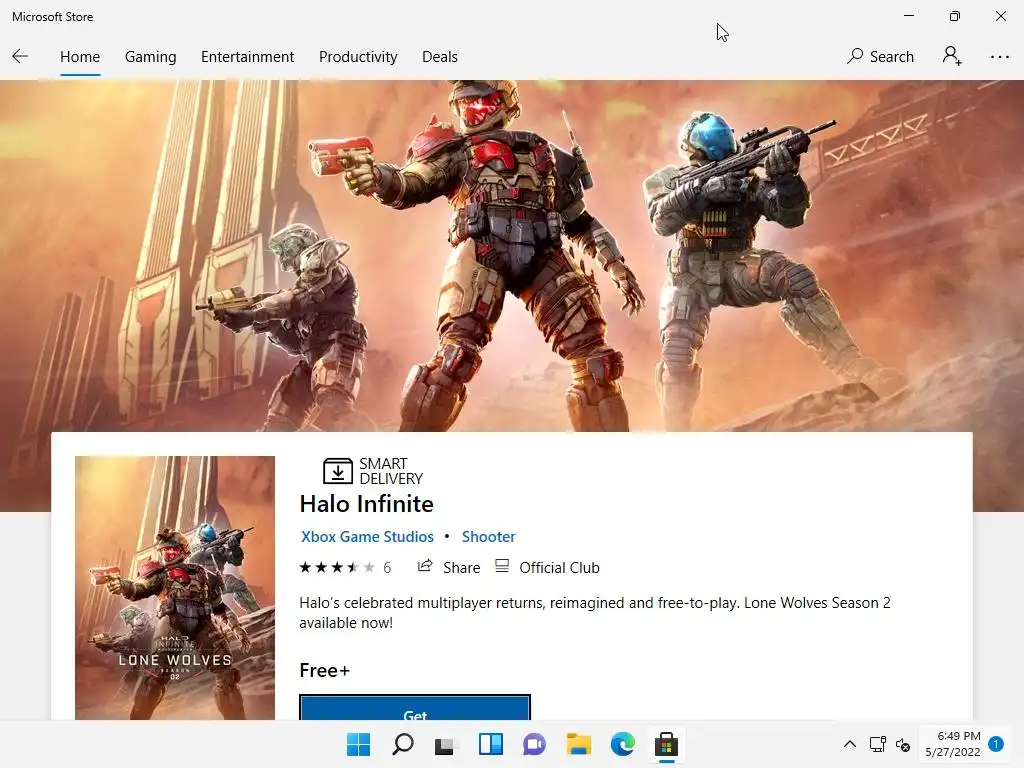The height and width of the screenshot is (768, 1024).
Task: Click the Free+ price label
Action: click(x=325, y=671)
